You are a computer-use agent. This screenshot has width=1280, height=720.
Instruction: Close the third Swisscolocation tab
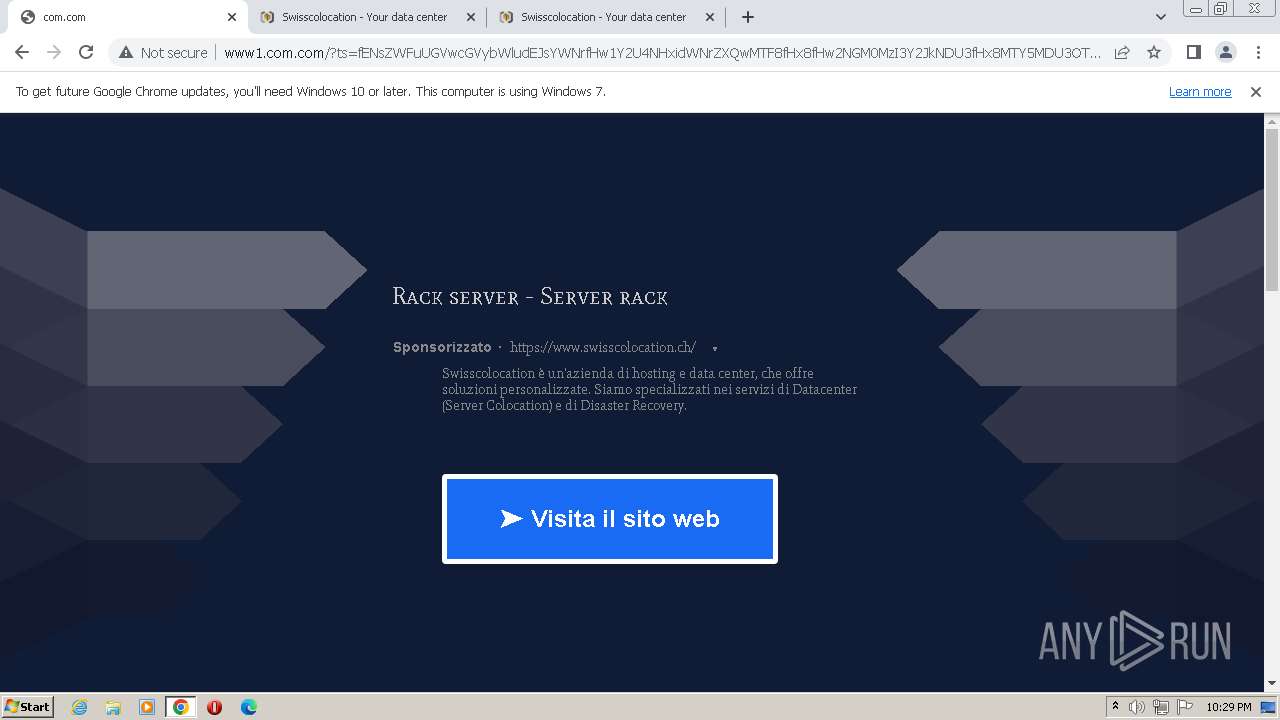coord(710,17)
